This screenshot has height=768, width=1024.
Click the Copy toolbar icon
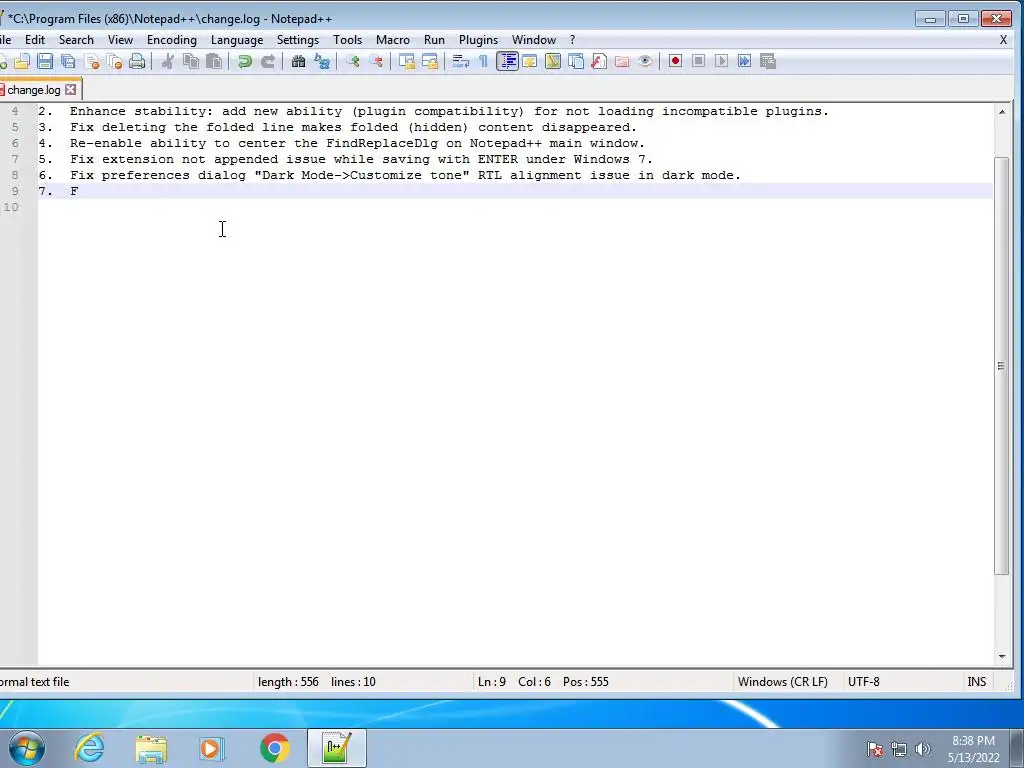point(191,61)
